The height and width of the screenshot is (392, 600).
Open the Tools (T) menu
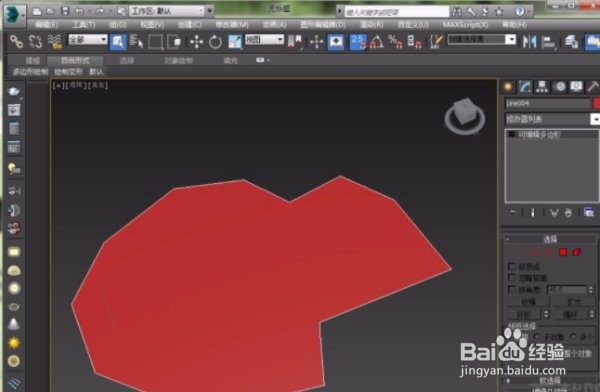tap(84, 25)
